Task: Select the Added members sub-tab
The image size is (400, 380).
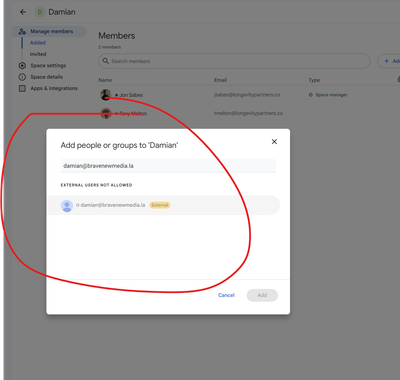Action: (38, 43)
